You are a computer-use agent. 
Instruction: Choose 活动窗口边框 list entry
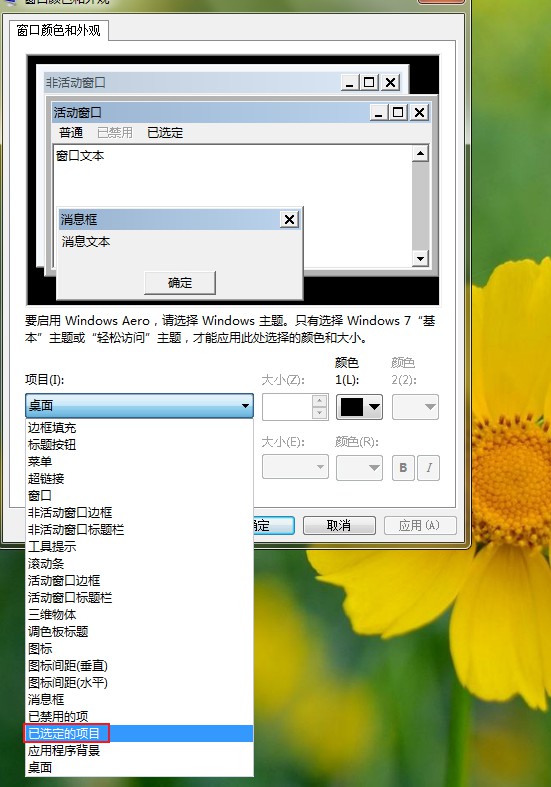coord(139,581)
